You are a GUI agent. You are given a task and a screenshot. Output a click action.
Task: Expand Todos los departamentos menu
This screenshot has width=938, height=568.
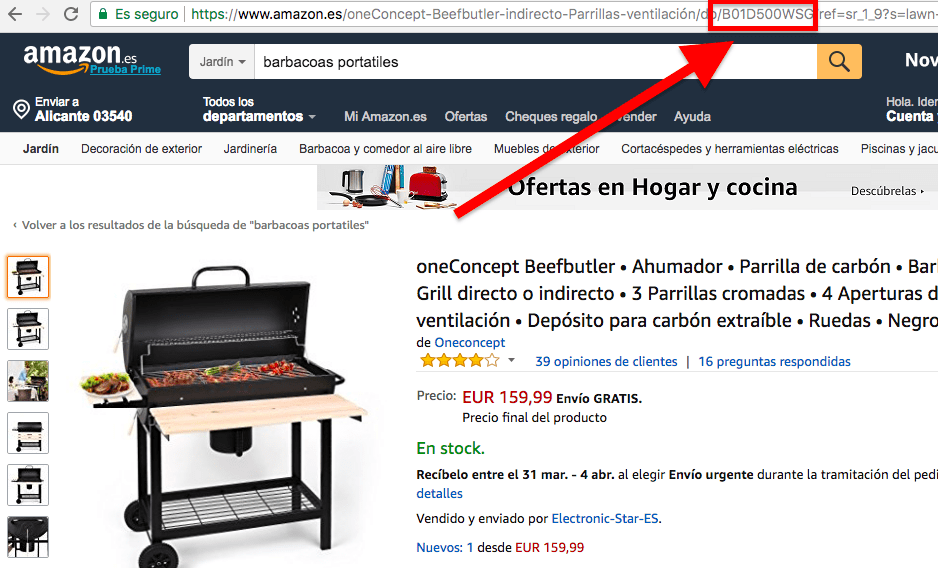259,110
